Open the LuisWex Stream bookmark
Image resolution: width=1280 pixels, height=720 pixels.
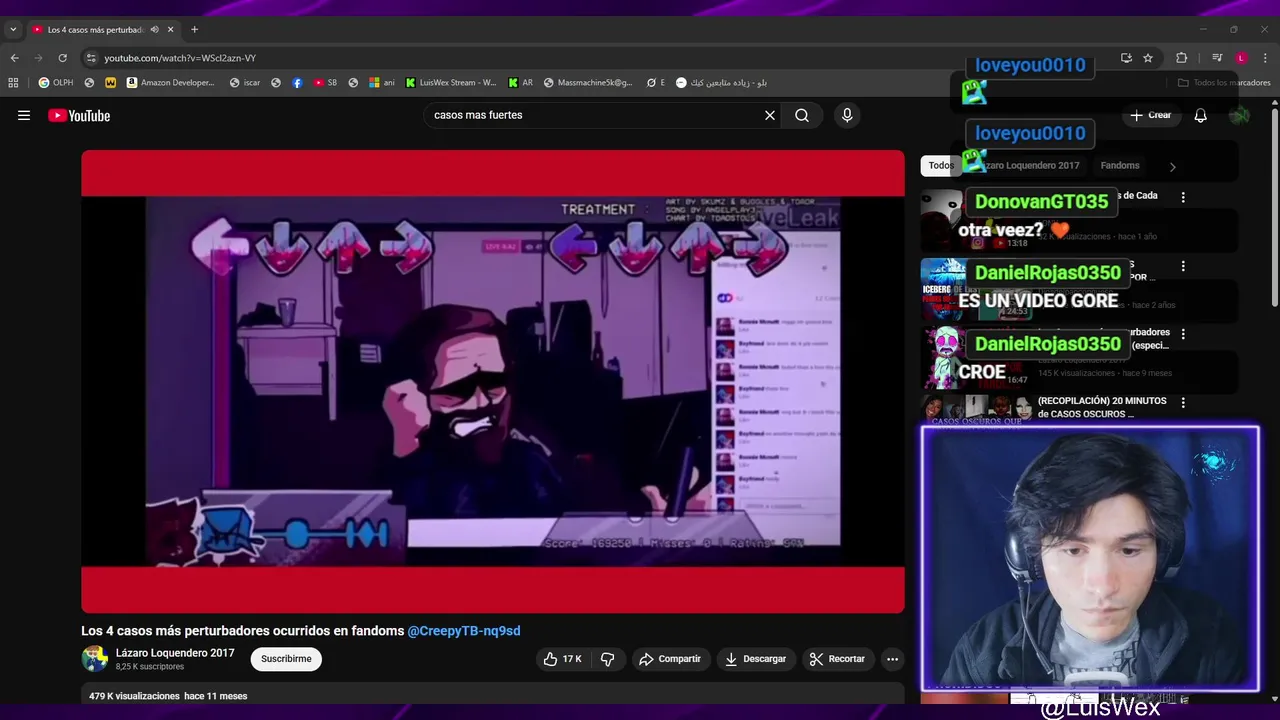click(450, 83)
